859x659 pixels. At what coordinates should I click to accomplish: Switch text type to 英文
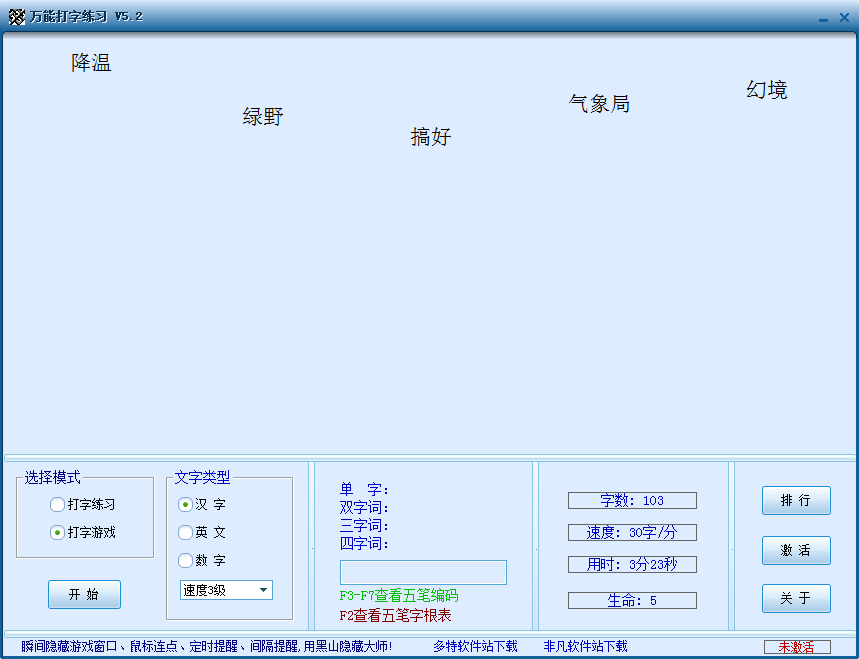pyautogui.click(x=186, y=533)
